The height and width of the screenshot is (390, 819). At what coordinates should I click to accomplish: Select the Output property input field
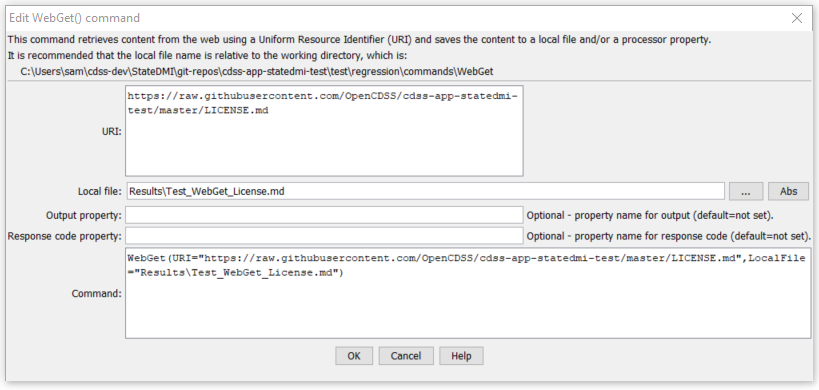coord(324,215)
